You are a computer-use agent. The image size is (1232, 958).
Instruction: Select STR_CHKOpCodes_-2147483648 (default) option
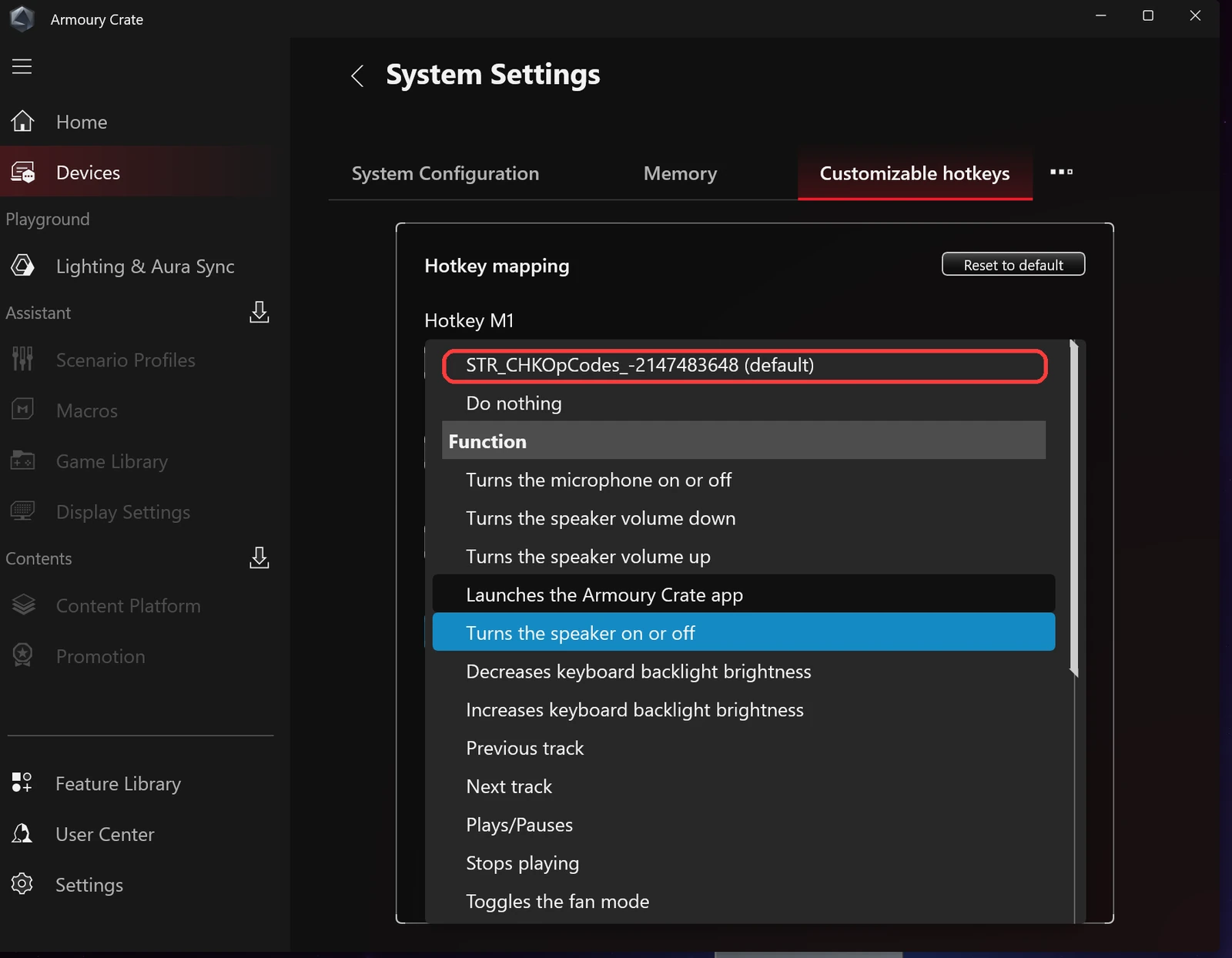point(745,365)
